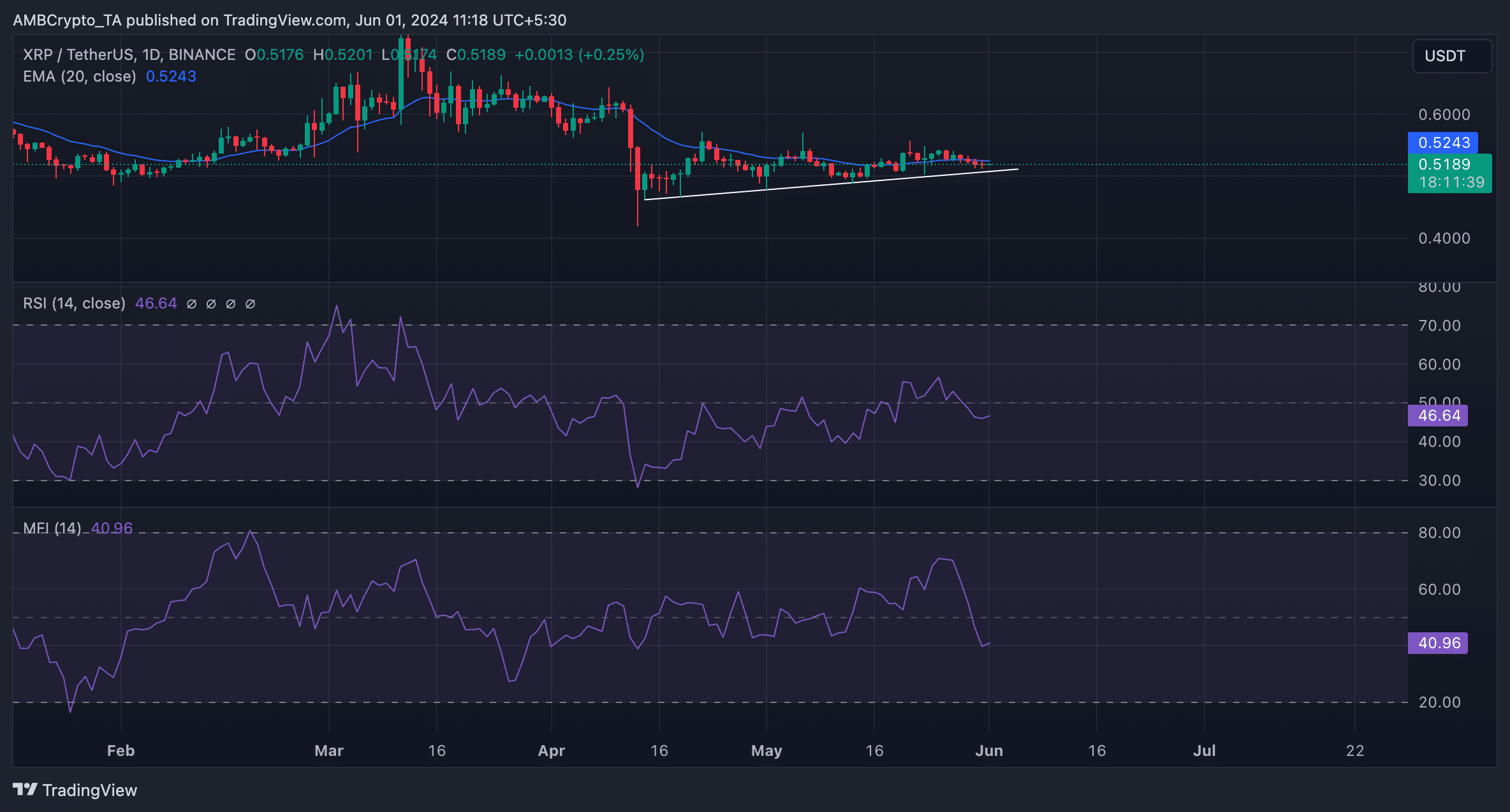Click the 0.6000 price scale label
Viewport: 1510px width, 812px height.
[x=1444, y=115]
